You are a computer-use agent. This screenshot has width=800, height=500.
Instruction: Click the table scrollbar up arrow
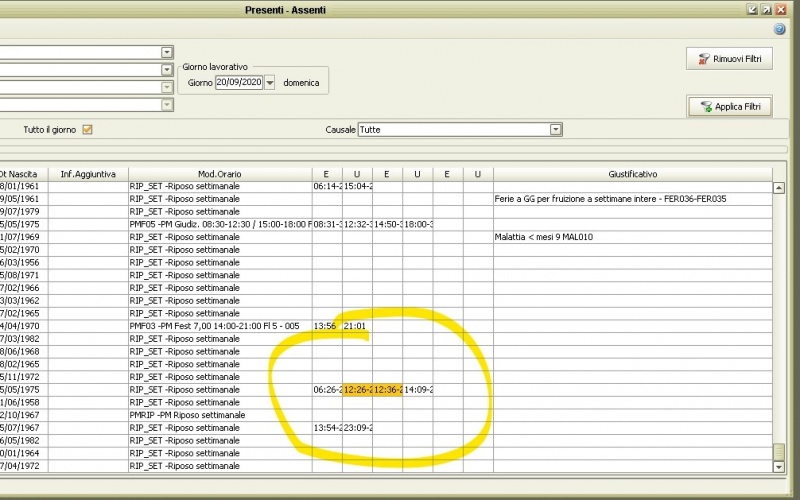coord(779,187)
